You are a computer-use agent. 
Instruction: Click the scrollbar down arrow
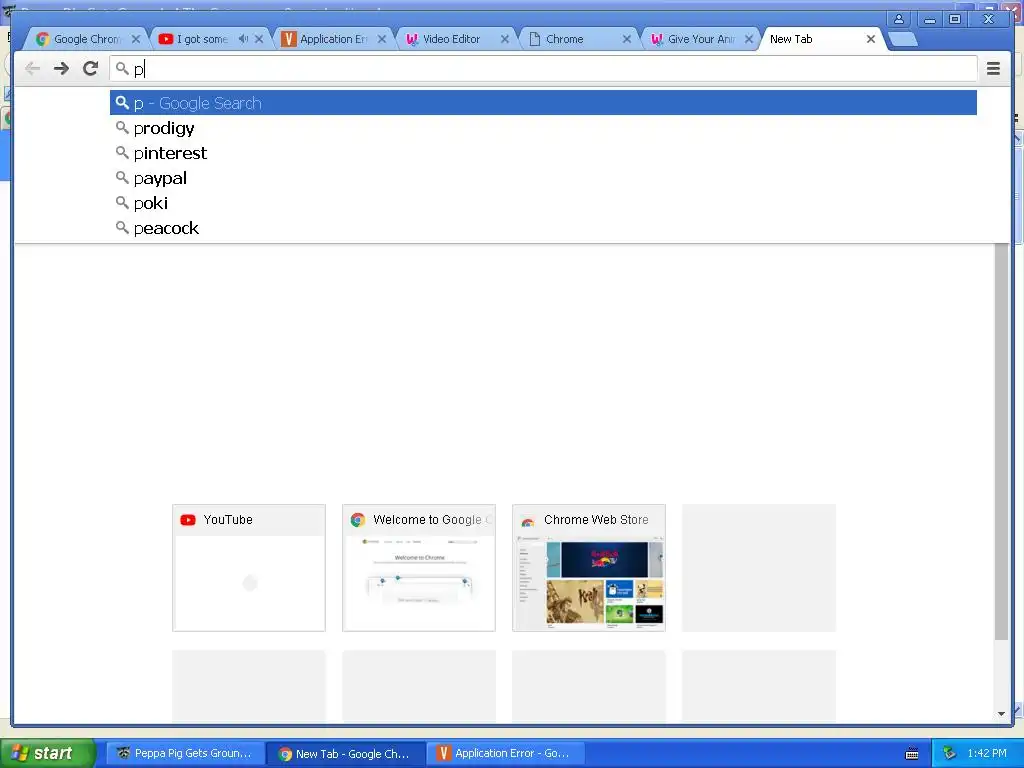coord(1001,714)
